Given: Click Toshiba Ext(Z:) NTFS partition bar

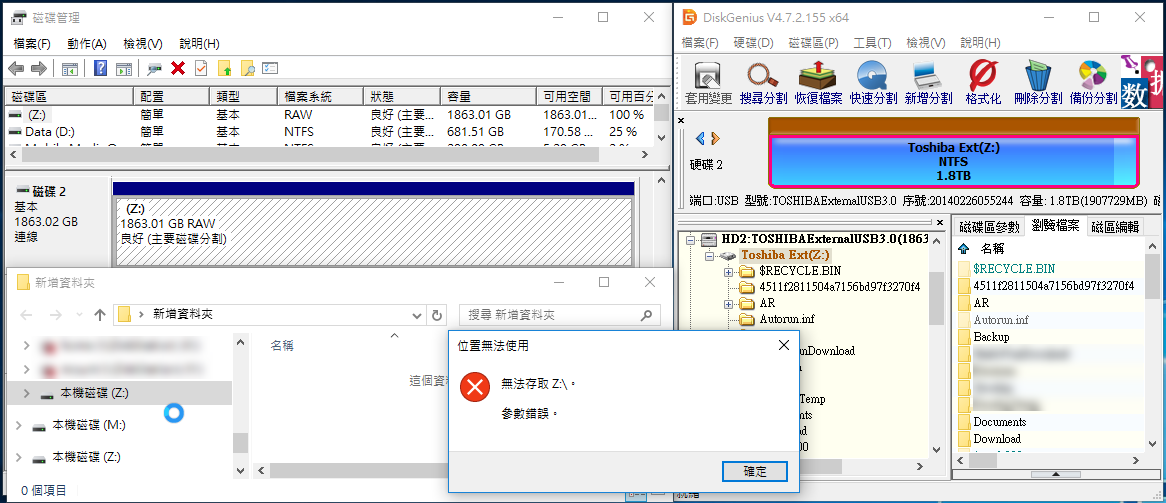Looking at the screenshot, I should point(954,161).
